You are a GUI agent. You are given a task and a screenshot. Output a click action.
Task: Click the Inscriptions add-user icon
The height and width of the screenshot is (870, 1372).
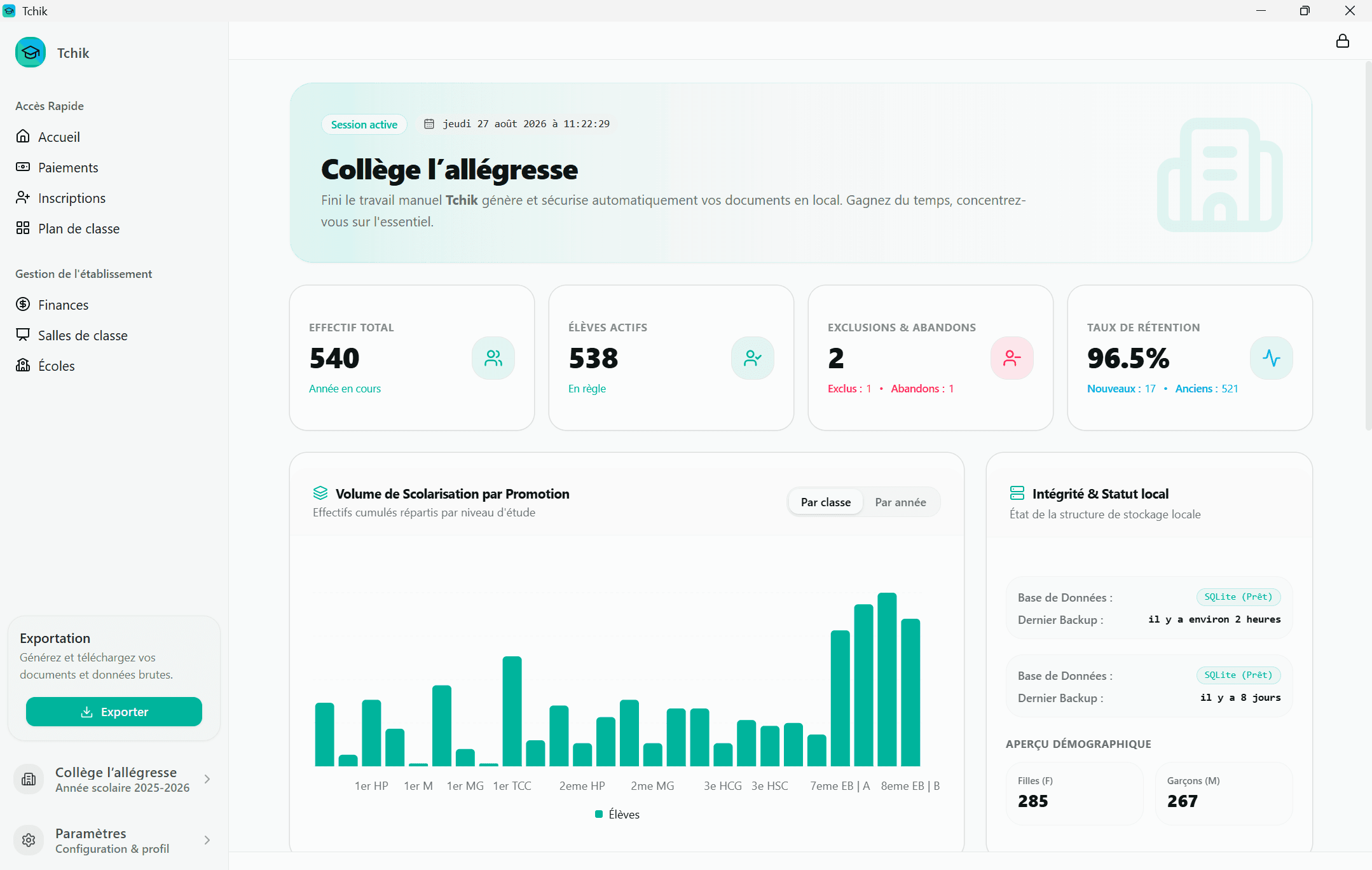[x=23, y=197]
